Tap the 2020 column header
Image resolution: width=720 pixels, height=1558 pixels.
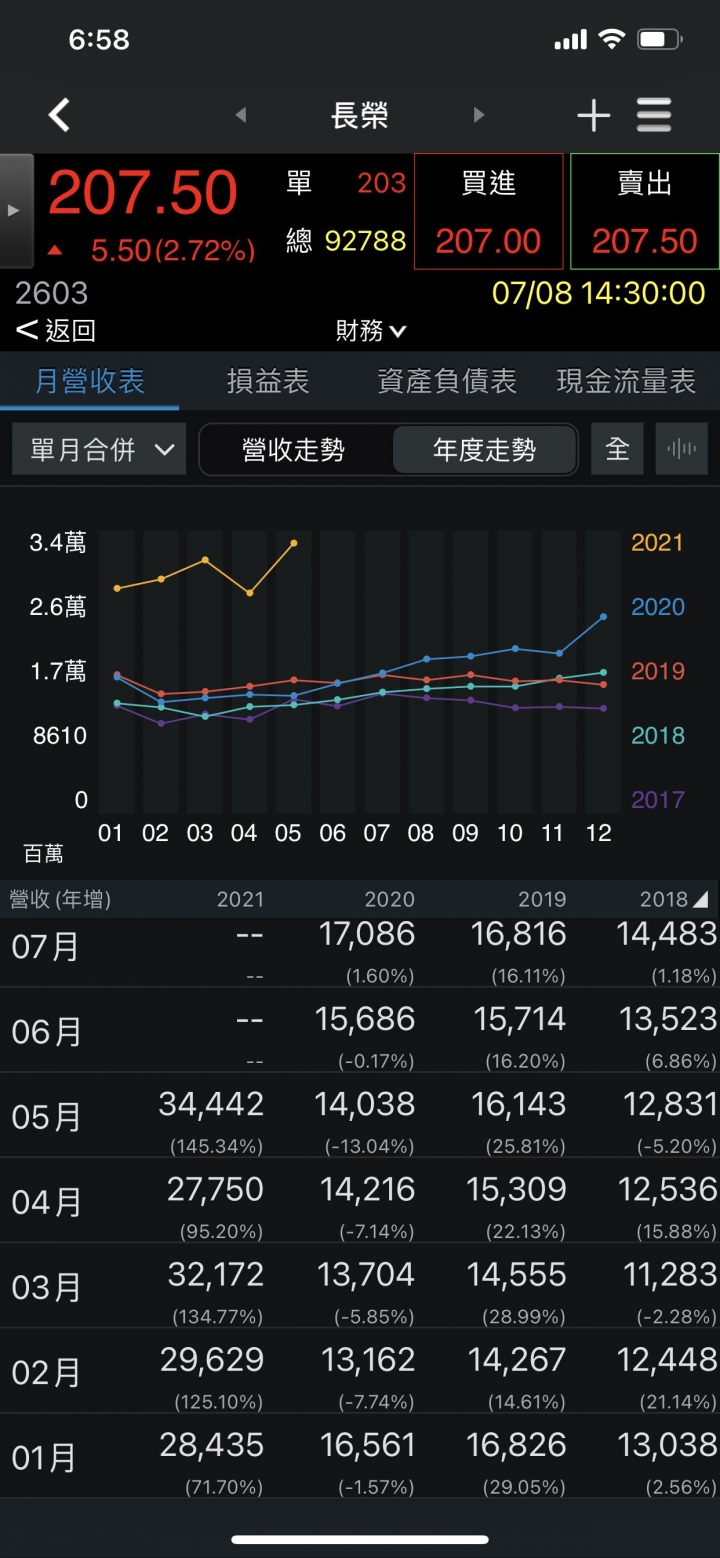click(x=390, y=899)
